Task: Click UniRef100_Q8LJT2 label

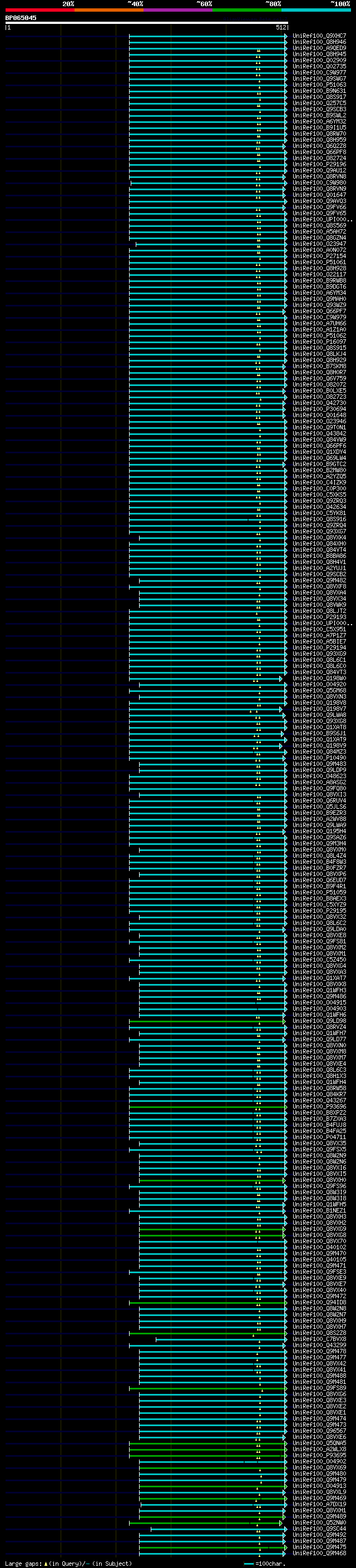Action: 319,611
